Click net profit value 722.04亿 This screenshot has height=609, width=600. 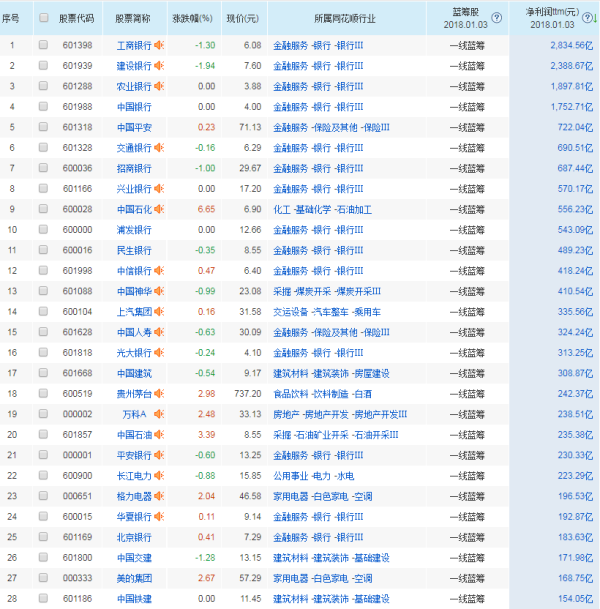coord(575,127)
